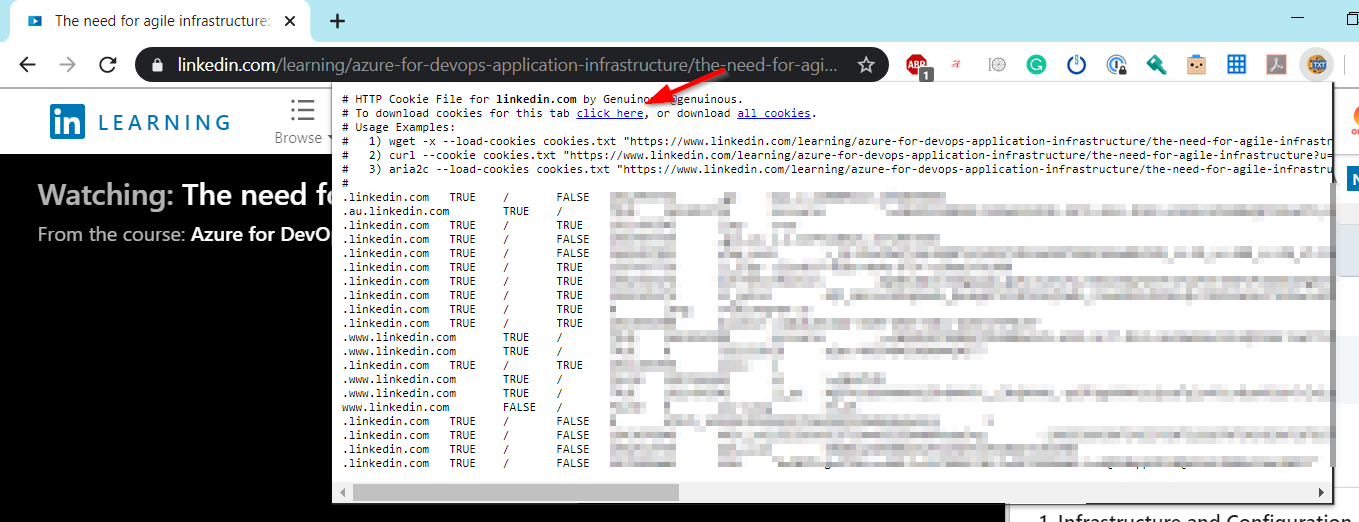Open a new browser tab
This screenshot has width=1359, height=522.
(338, 21)
